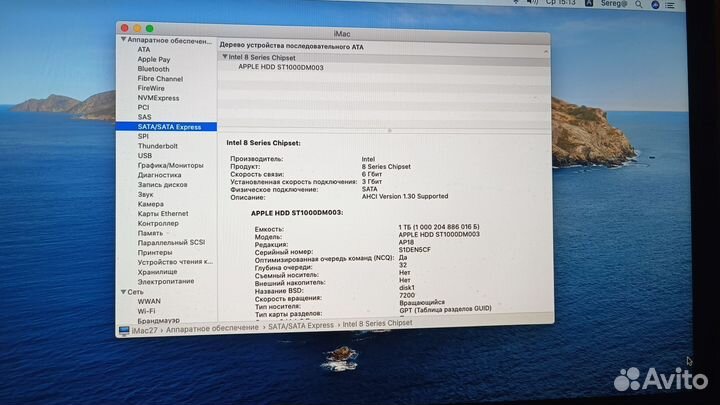Click the rotation speed value 7200
The image size is (720, 405).
tap(407, 295)
